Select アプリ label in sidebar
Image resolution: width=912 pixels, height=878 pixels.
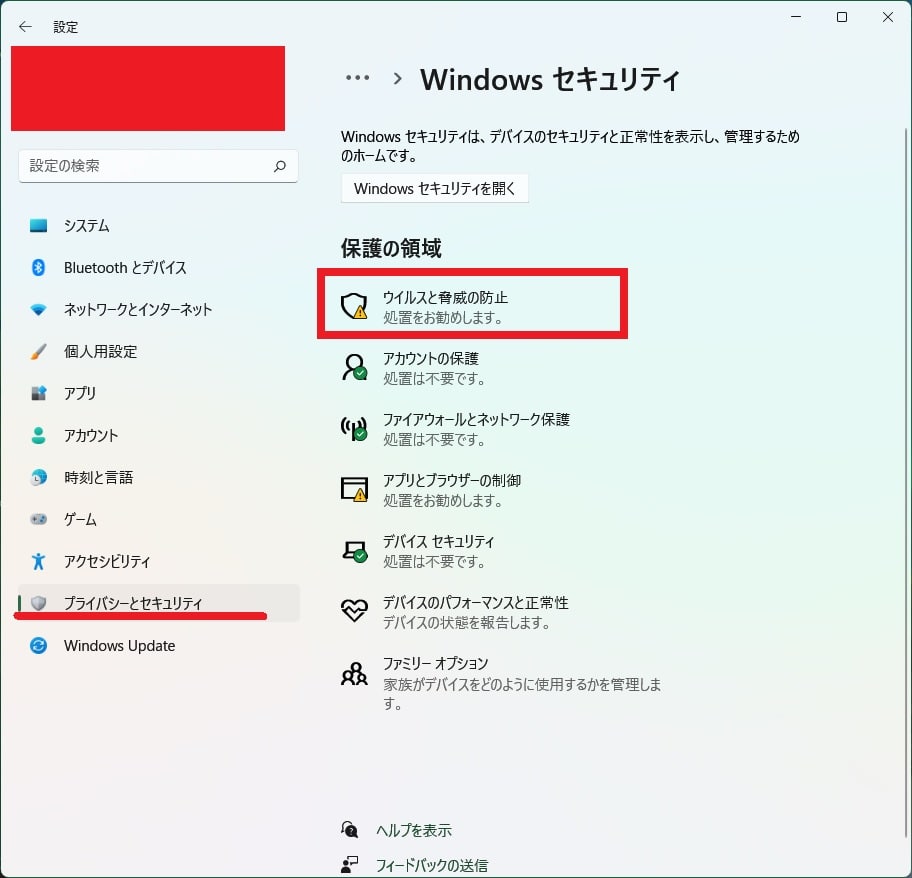coord(80,393)
